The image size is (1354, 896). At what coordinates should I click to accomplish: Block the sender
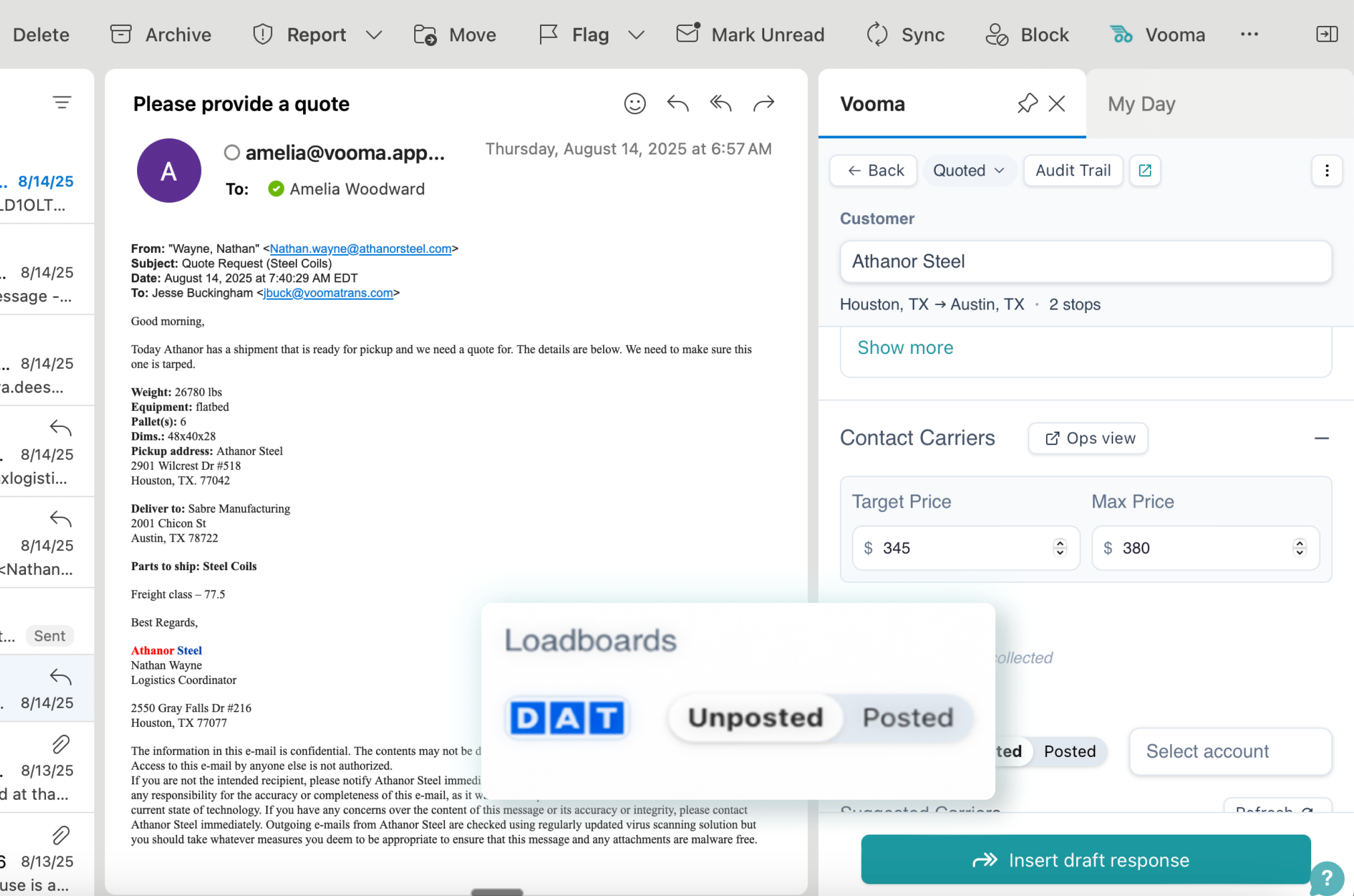[x=1027, y=35]
